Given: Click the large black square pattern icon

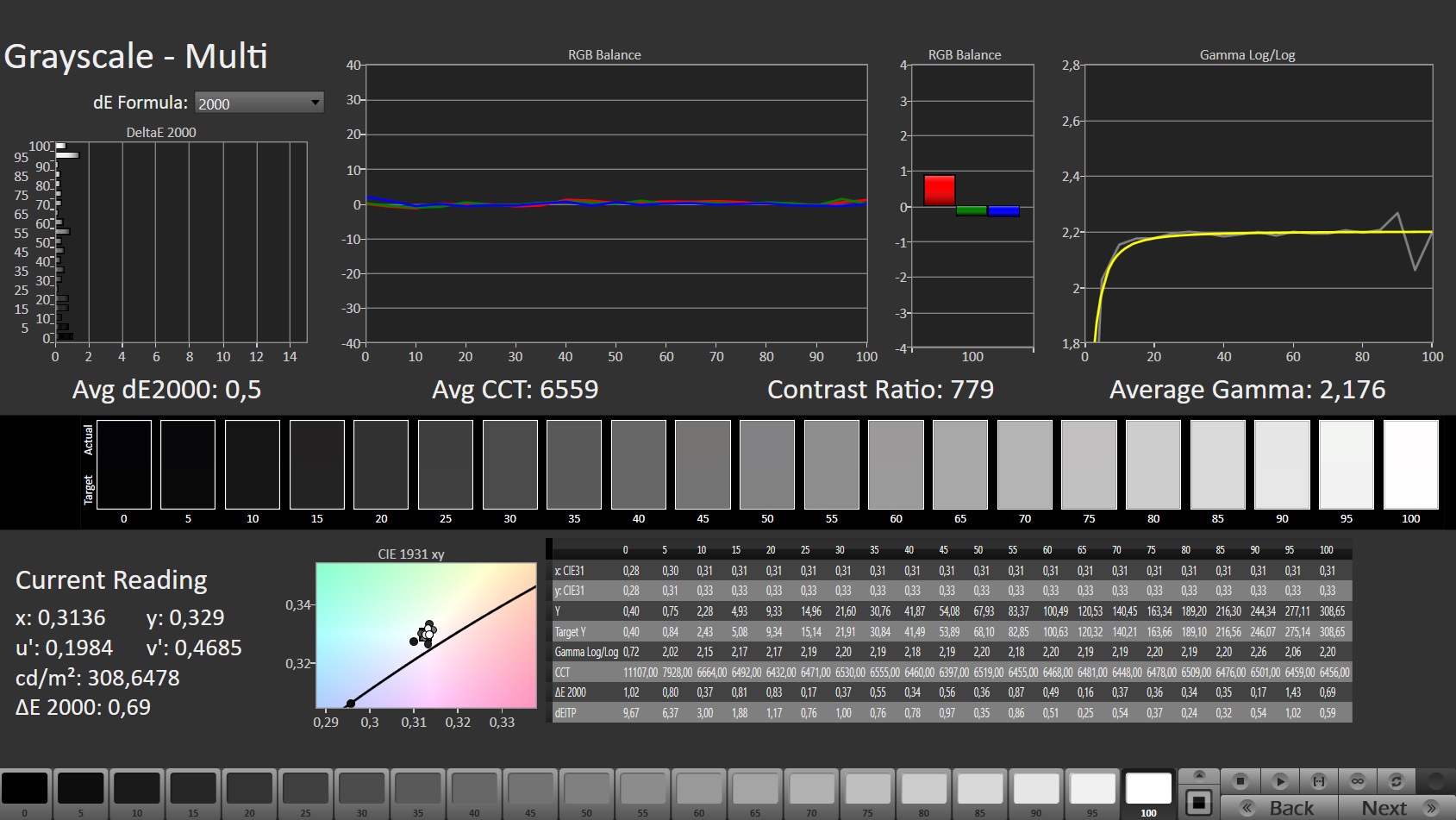Looking at the screenshot, I should (x=1198, y=804).
